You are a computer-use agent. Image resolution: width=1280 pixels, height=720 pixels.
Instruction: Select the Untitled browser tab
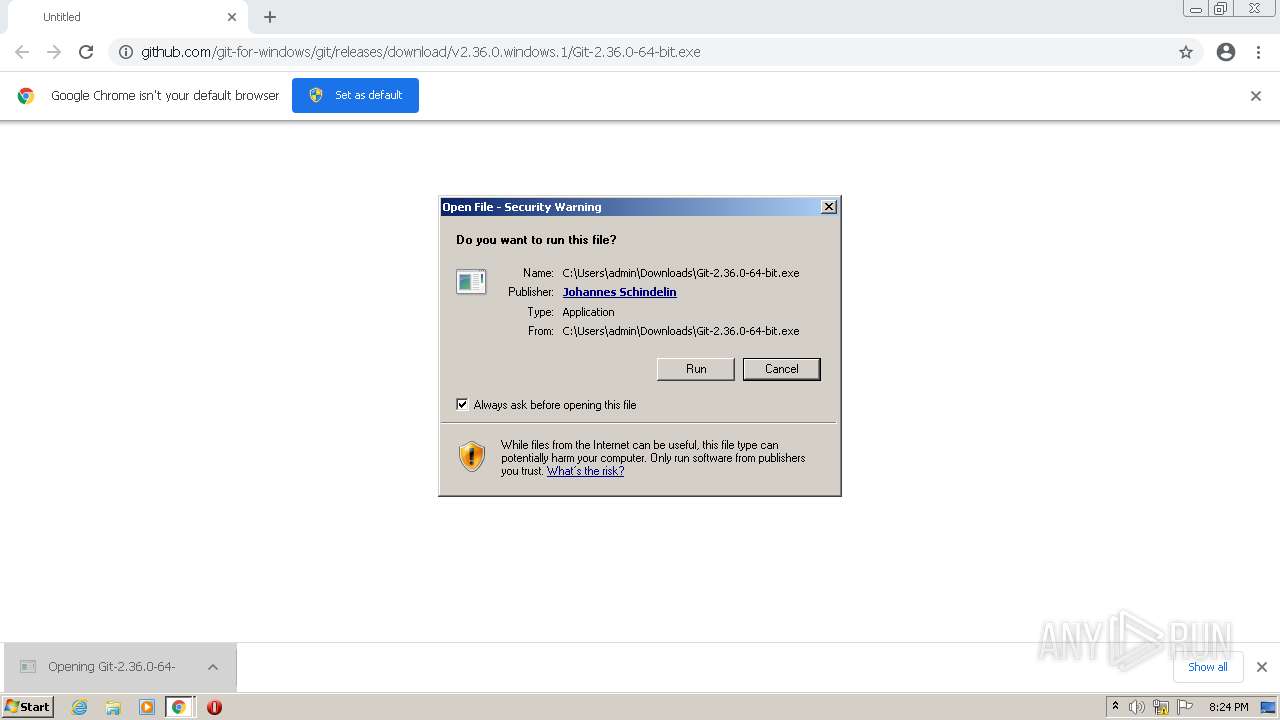tap(125, 17)
